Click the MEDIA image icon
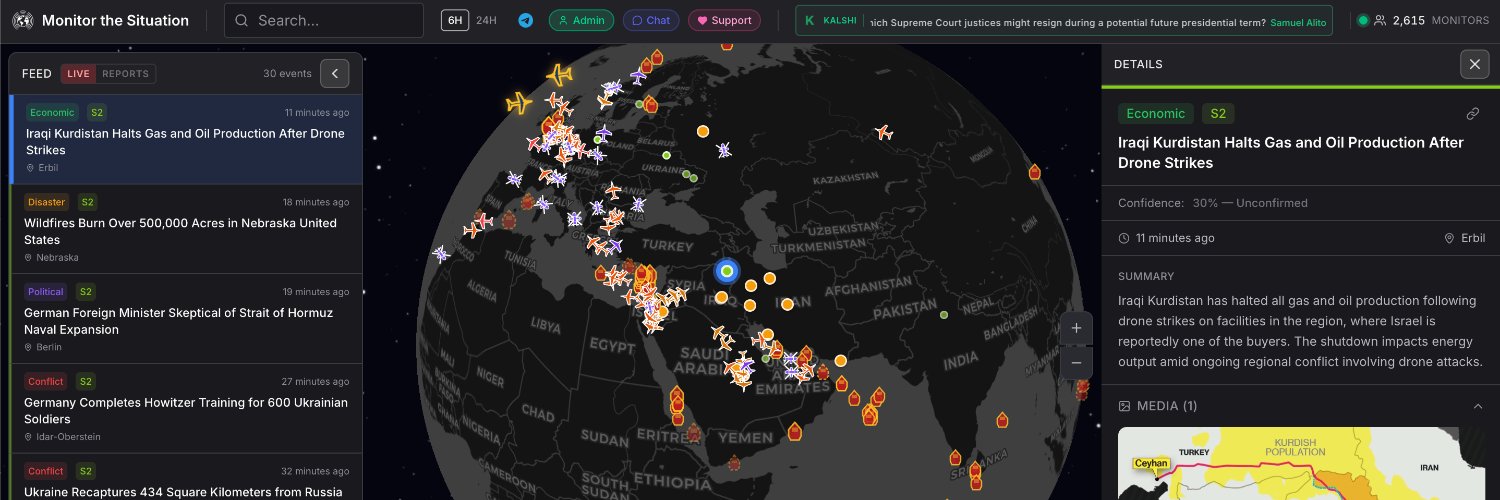1500x500 pixels. click(x=1124, y=406)
